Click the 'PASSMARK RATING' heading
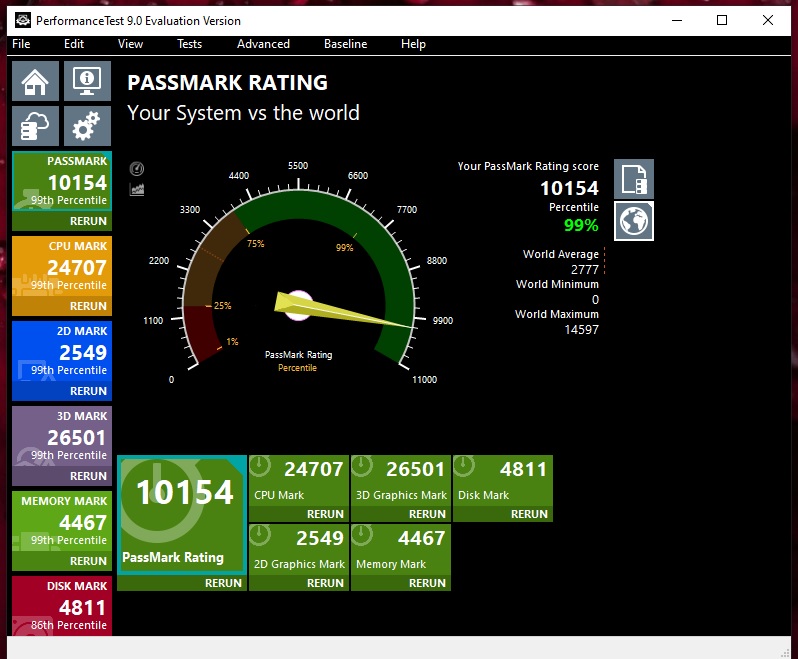Screen dimensions: 798x659 coord(227,82)
